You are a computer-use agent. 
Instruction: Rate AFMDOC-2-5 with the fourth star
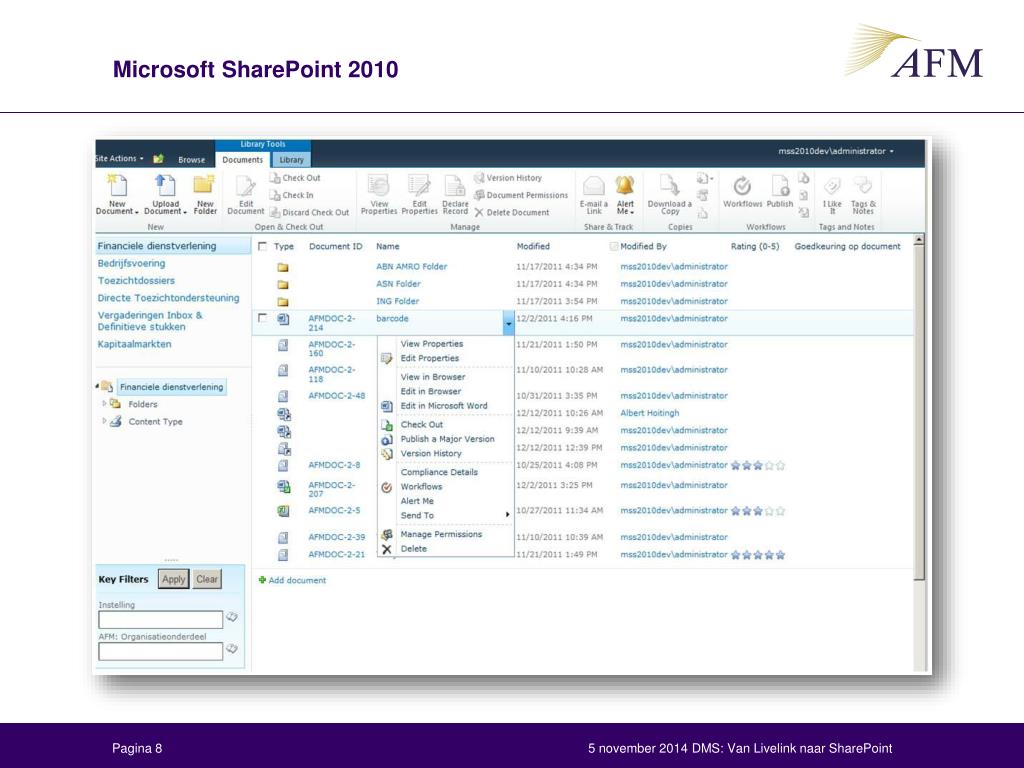click(x=769, y=511)
